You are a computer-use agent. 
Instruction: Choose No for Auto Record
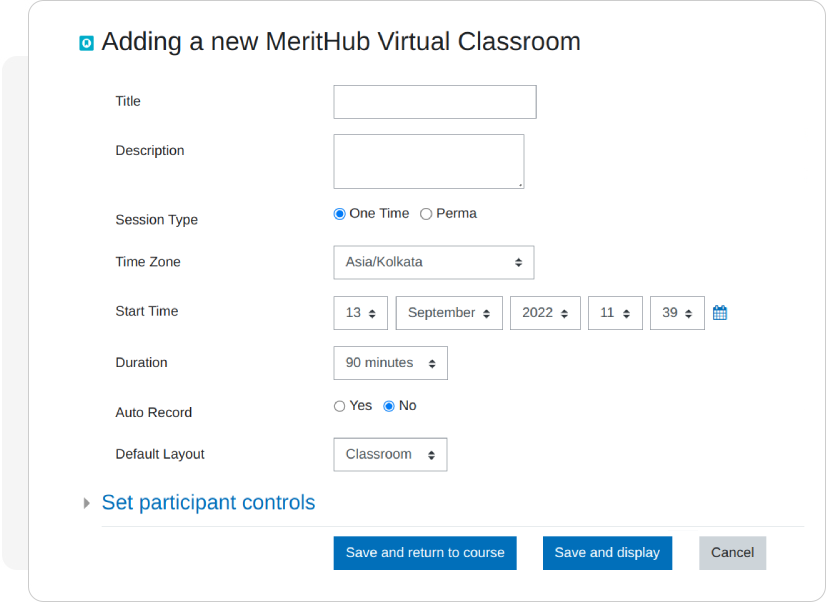[x=389, y=406]
